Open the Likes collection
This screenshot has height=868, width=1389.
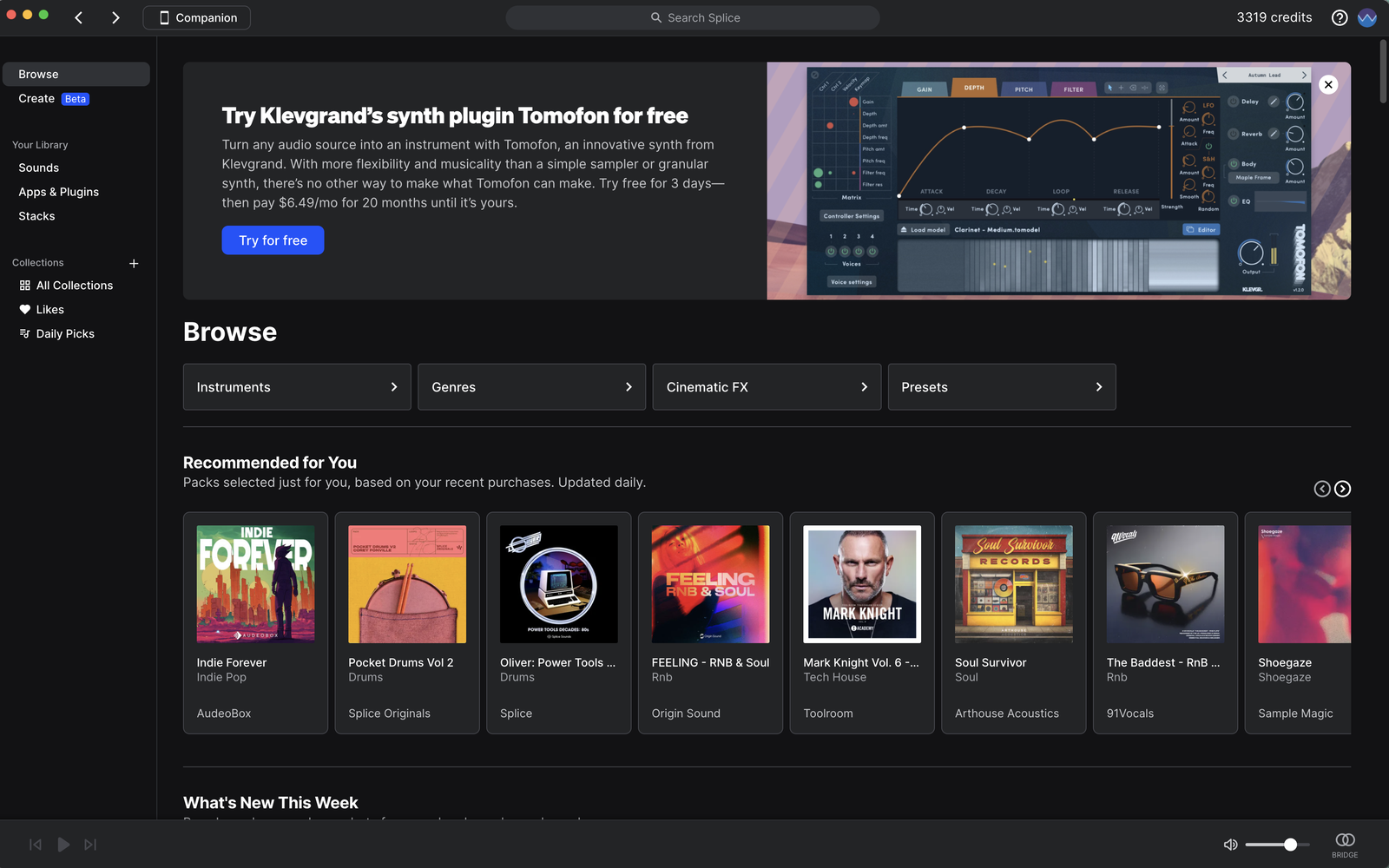pos(49,309)
